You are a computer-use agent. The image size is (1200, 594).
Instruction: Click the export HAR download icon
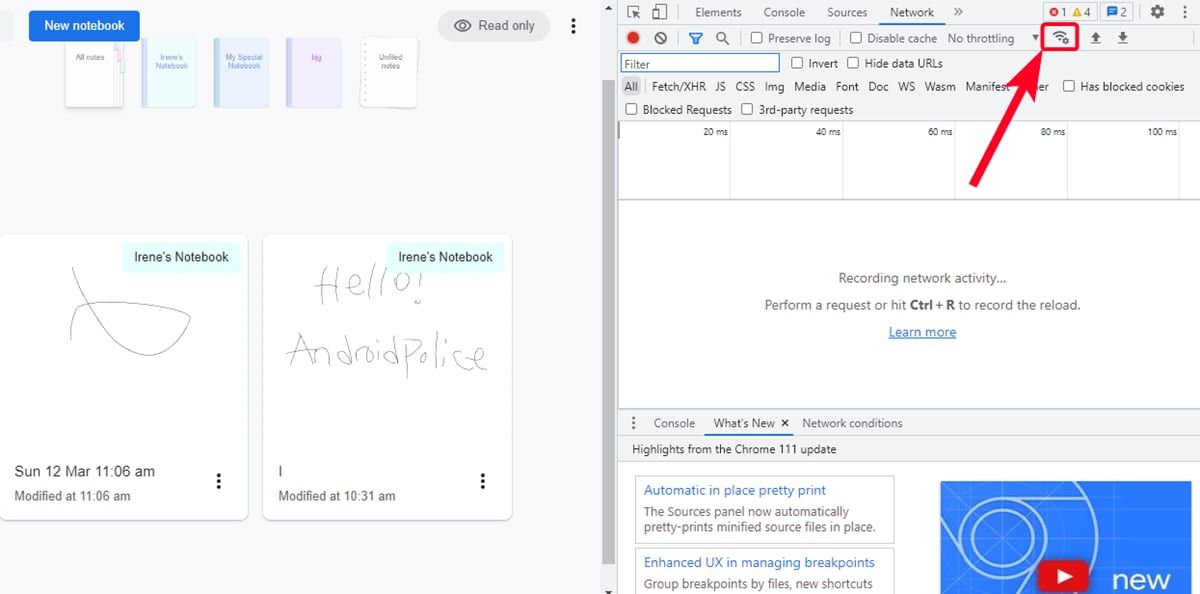[x=1122, y=38]
